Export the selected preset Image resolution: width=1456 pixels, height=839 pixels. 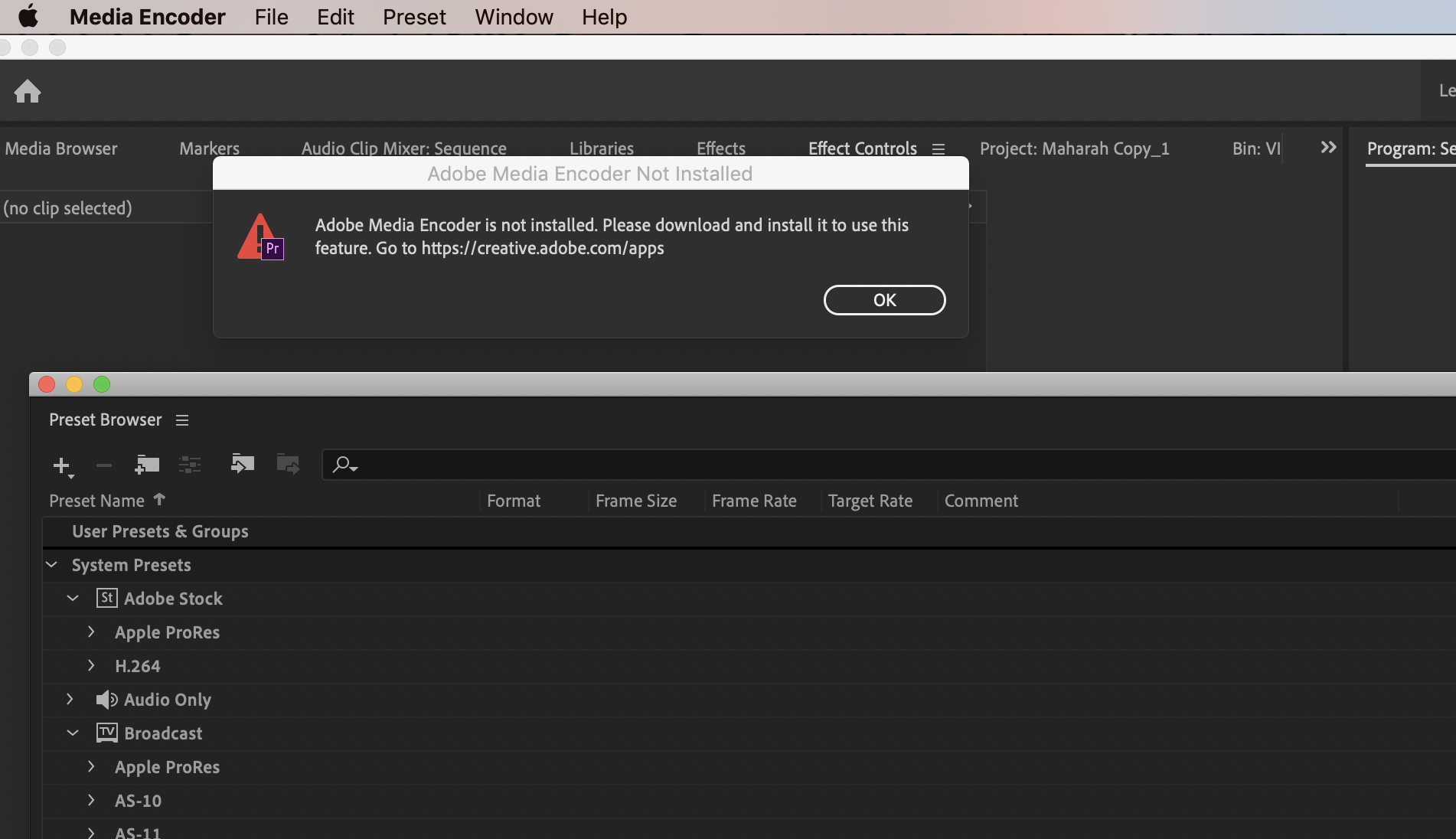[288, 465]
